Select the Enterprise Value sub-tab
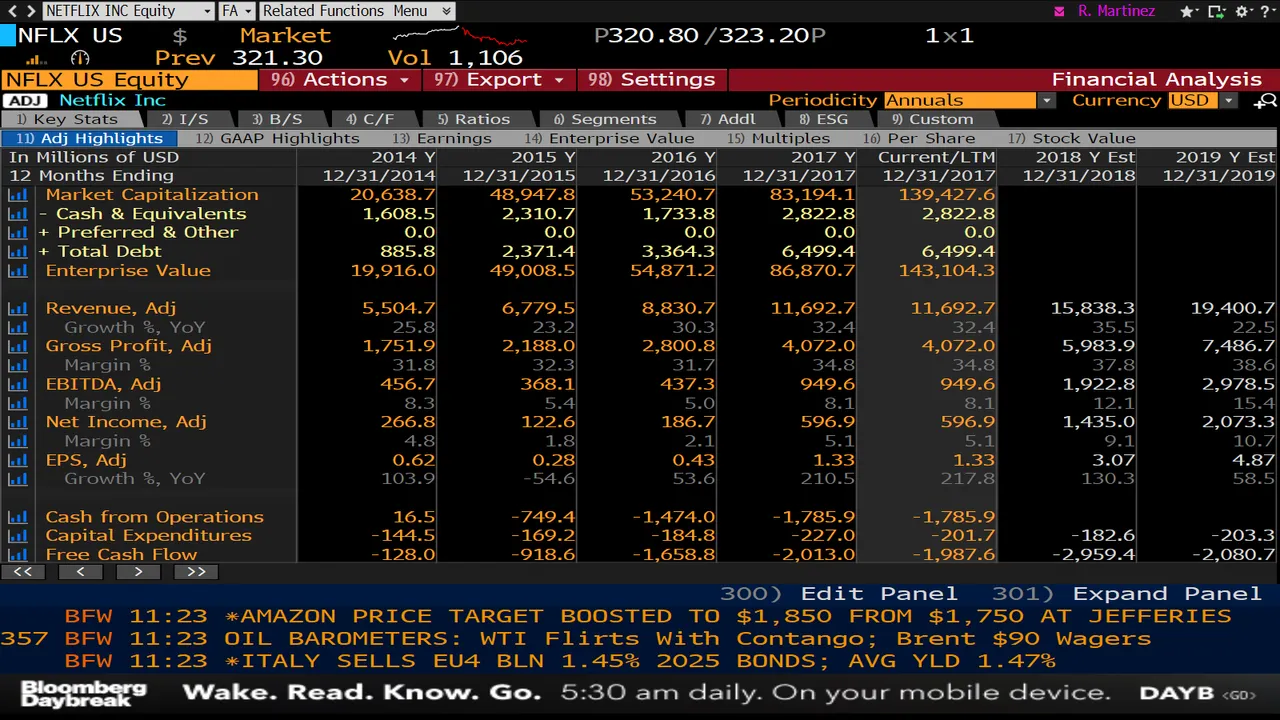 (609, 138)
